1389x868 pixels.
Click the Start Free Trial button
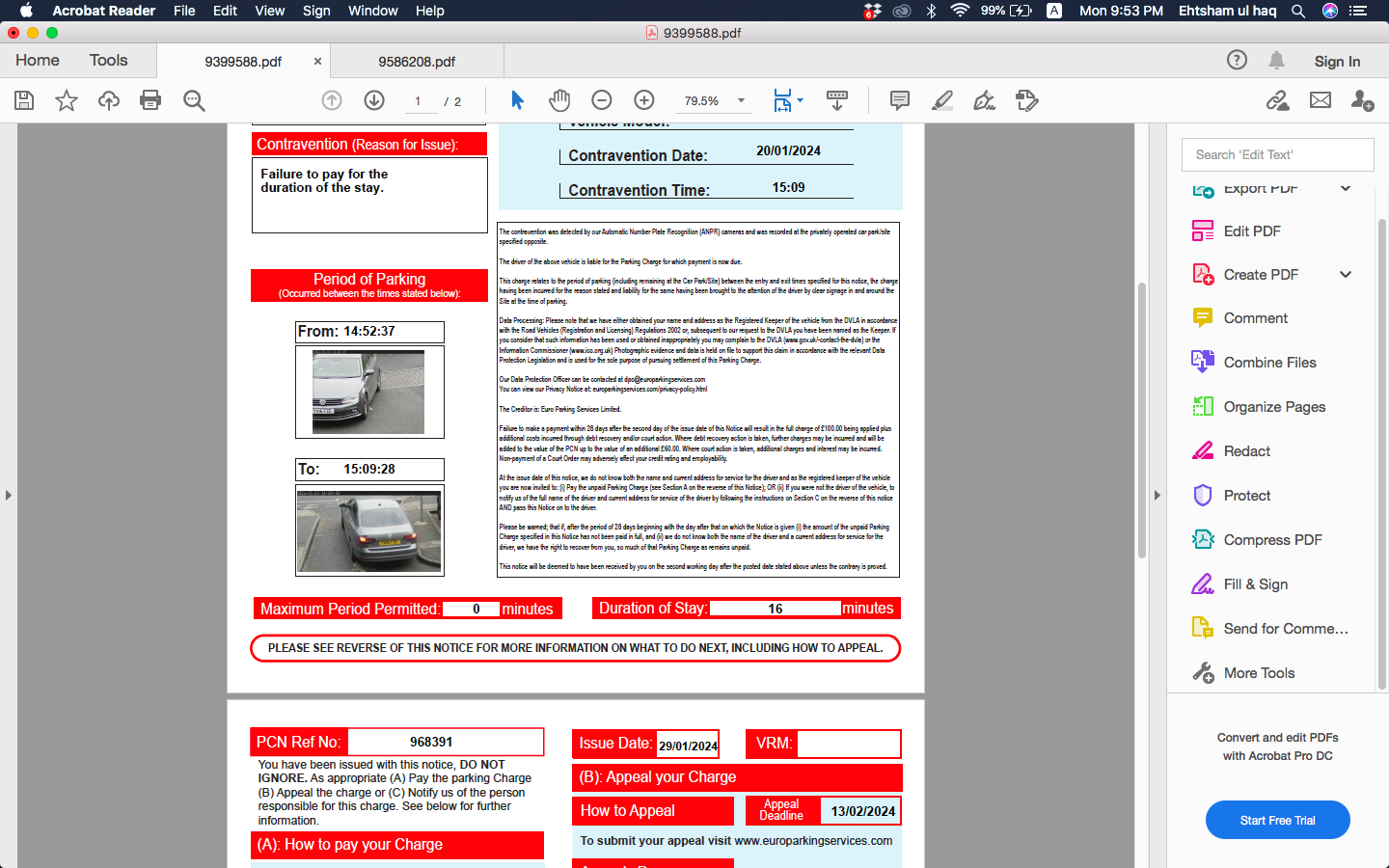[x=1278, y=820]
